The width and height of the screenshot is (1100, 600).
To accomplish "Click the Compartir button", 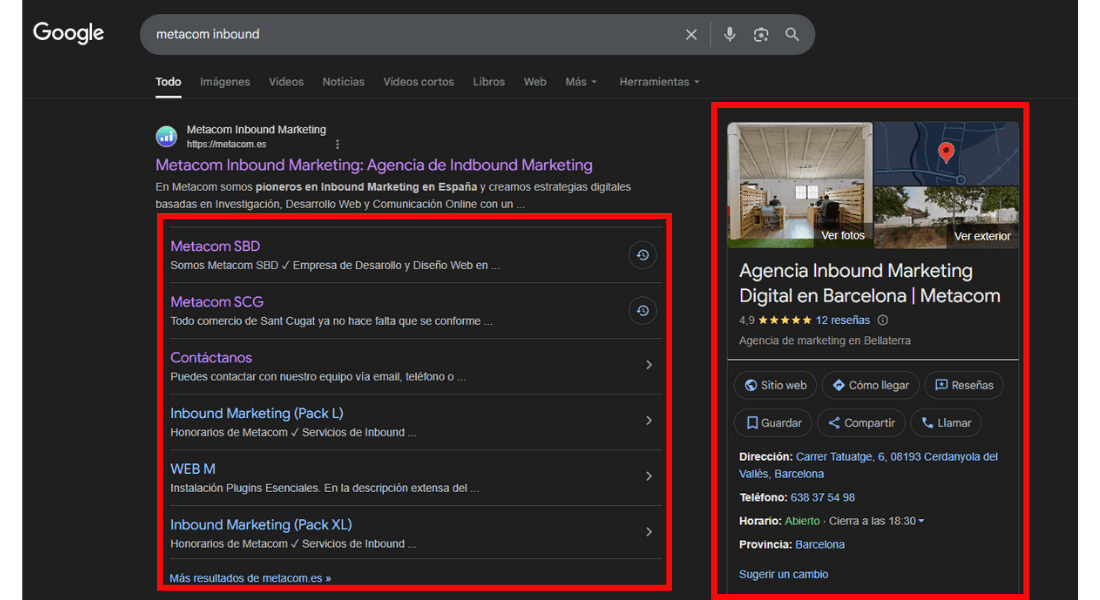I will pyautogui.click(x=861, y=423).
